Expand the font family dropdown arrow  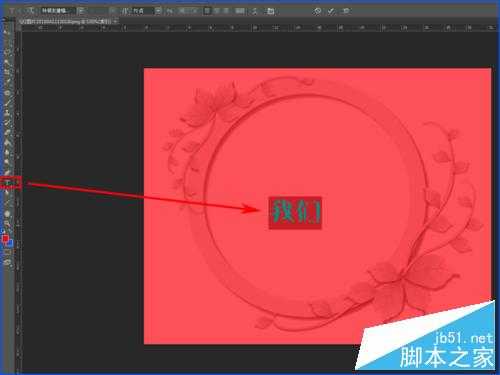click(x=81, y=11)
